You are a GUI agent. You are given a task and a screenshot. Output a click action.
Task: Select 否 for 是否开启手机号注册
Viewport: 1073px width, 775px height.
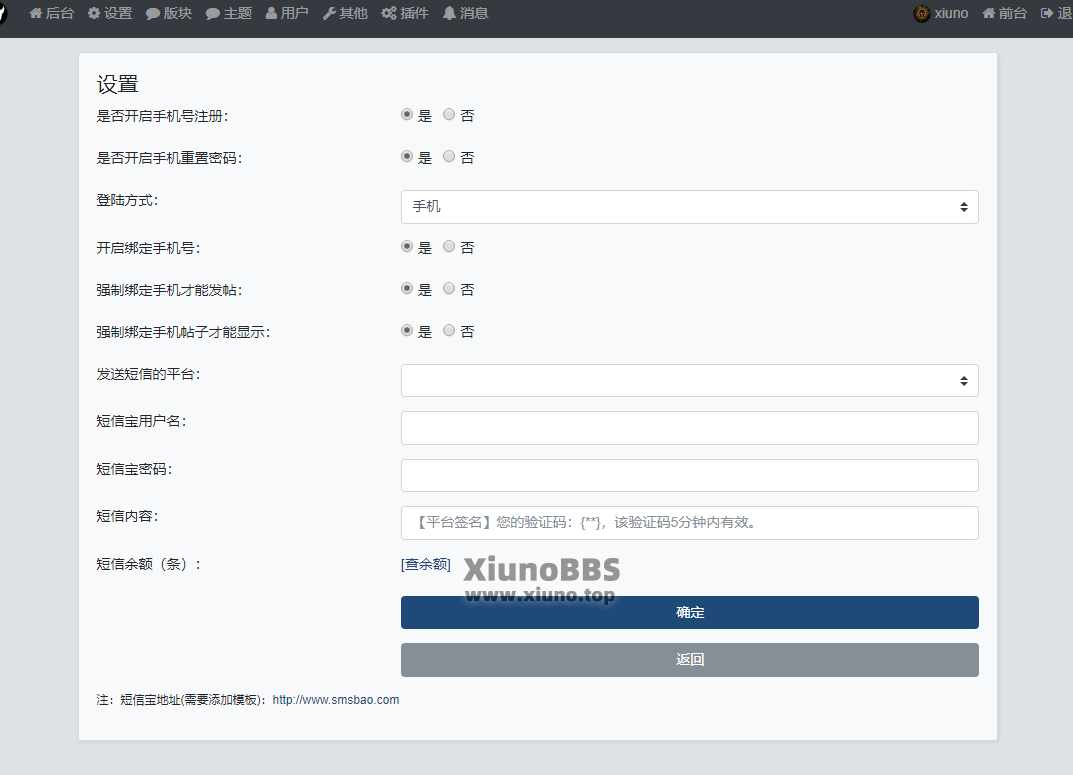[x=449, y=115]
